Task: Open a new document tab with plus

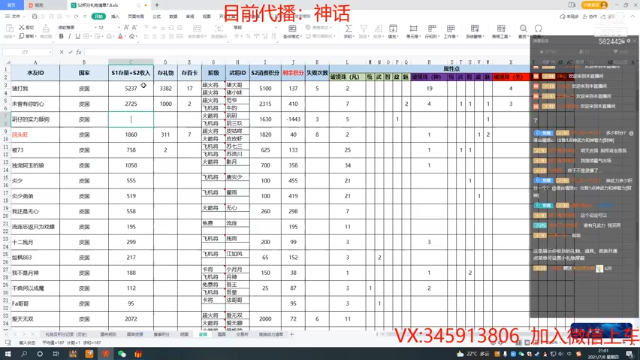Action: point(157,5)
